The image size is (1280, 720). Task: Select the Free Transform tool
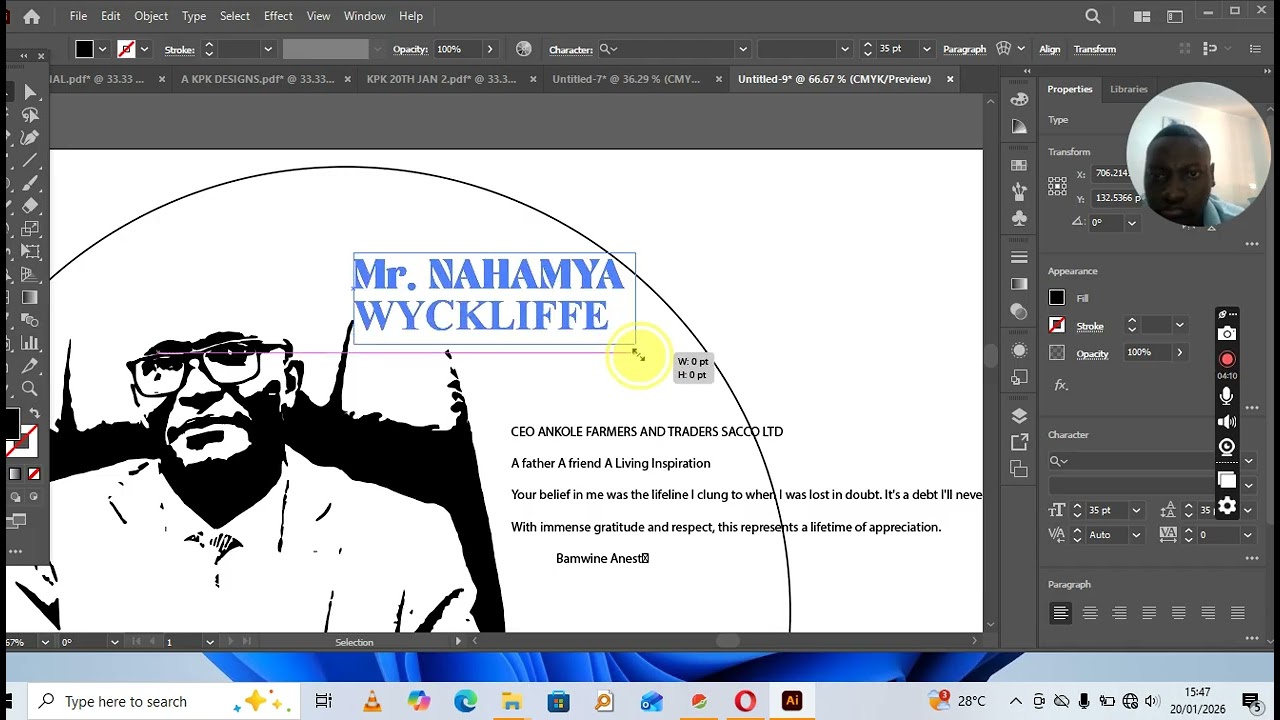click(30, 252)
